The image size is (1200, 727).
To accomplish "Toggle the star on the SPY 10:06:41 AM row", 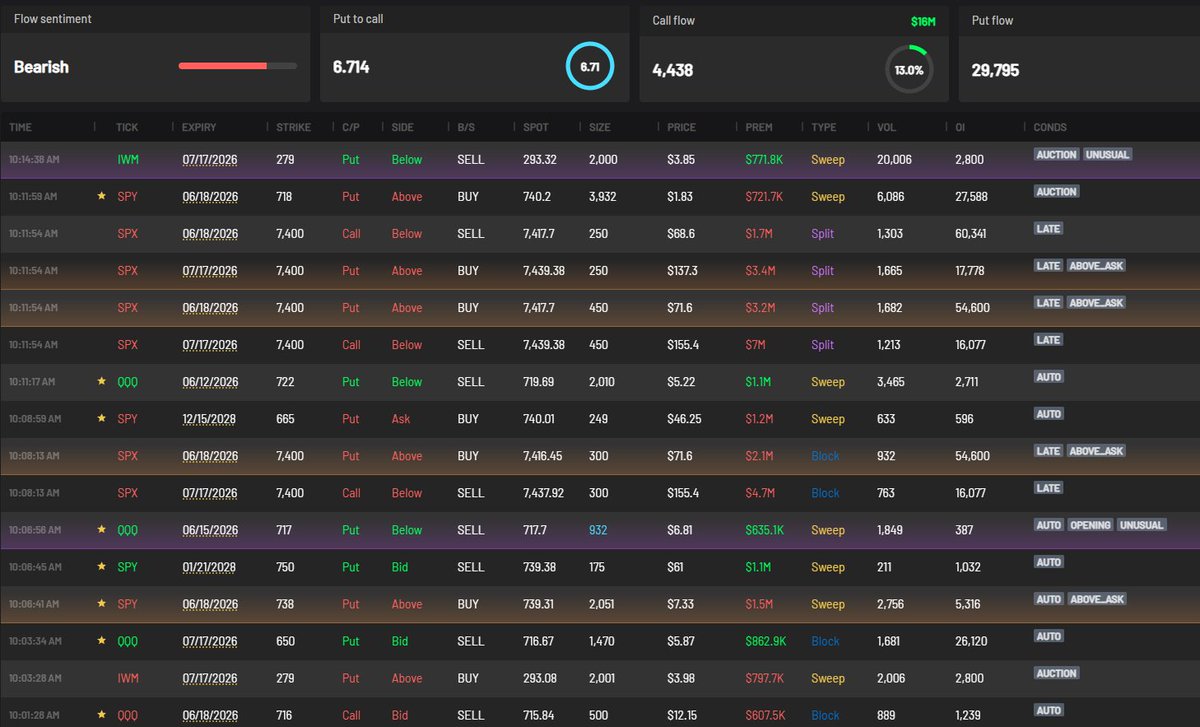I will point(101,604).
